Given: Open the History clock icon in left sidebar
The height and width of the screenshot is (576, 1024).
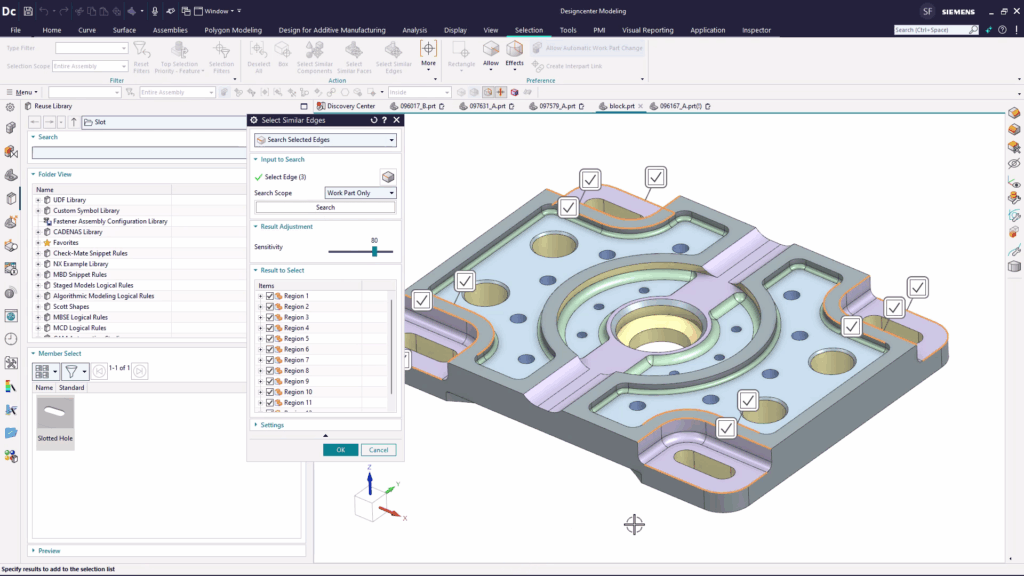Looking at the screenshot, I should pyautogui.click(x=11, y=339).
